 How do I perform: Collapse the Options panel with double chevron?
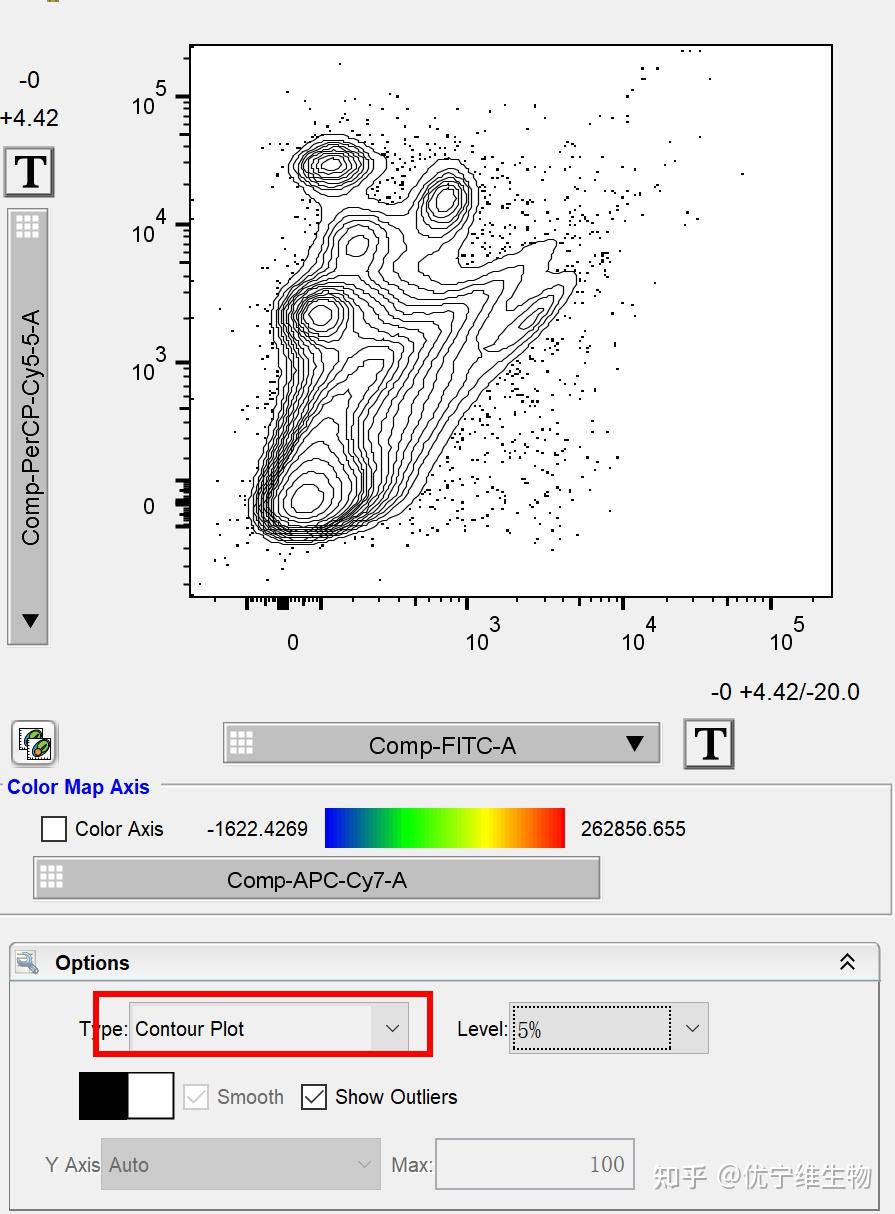847,962
